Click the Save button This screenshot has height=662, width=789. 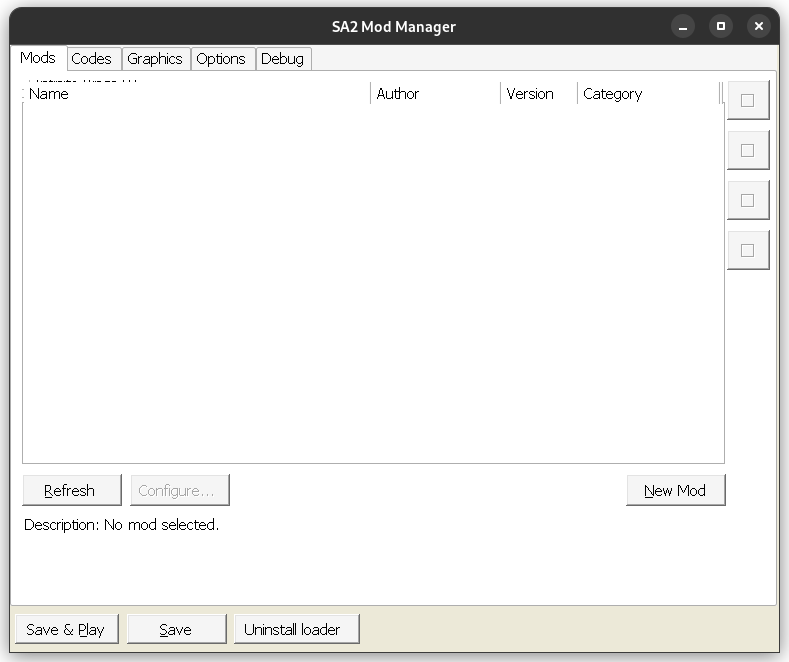click(177, 629)
